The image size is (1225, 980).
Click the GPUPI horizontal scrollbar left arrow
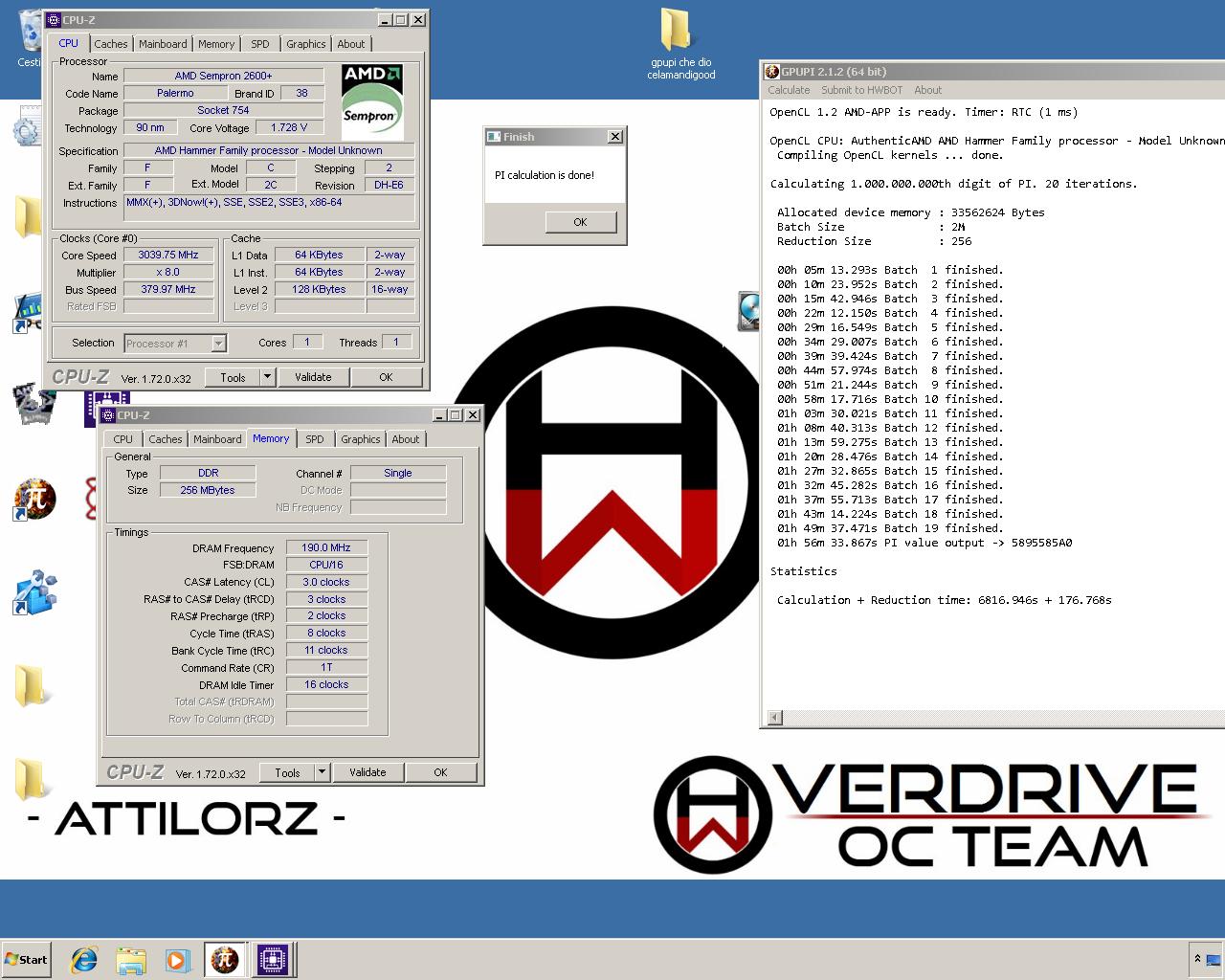pyautogui.click(x=775, y=718)
